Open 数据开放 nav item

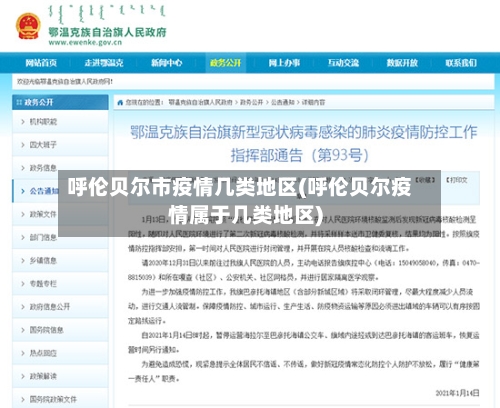pyautogui.click(x=402, y=63)
